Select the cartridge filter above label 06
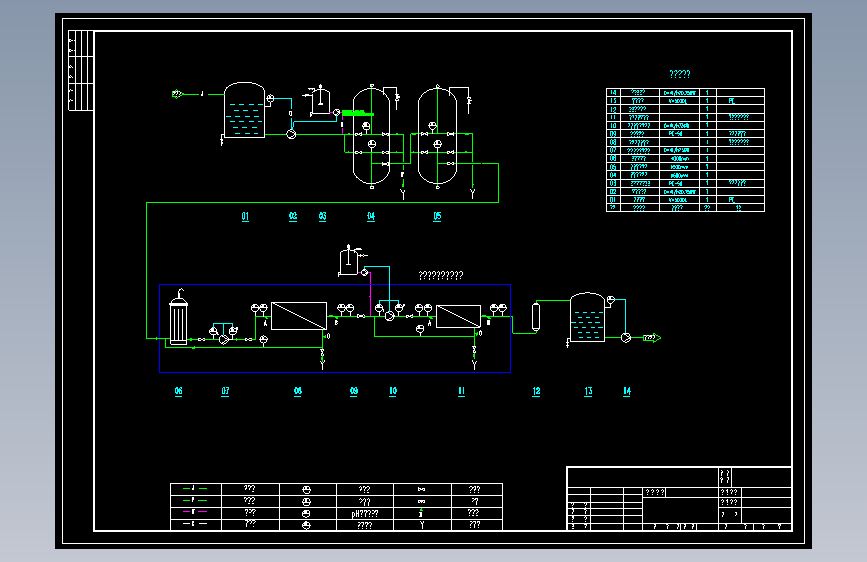 pos(179,319)
